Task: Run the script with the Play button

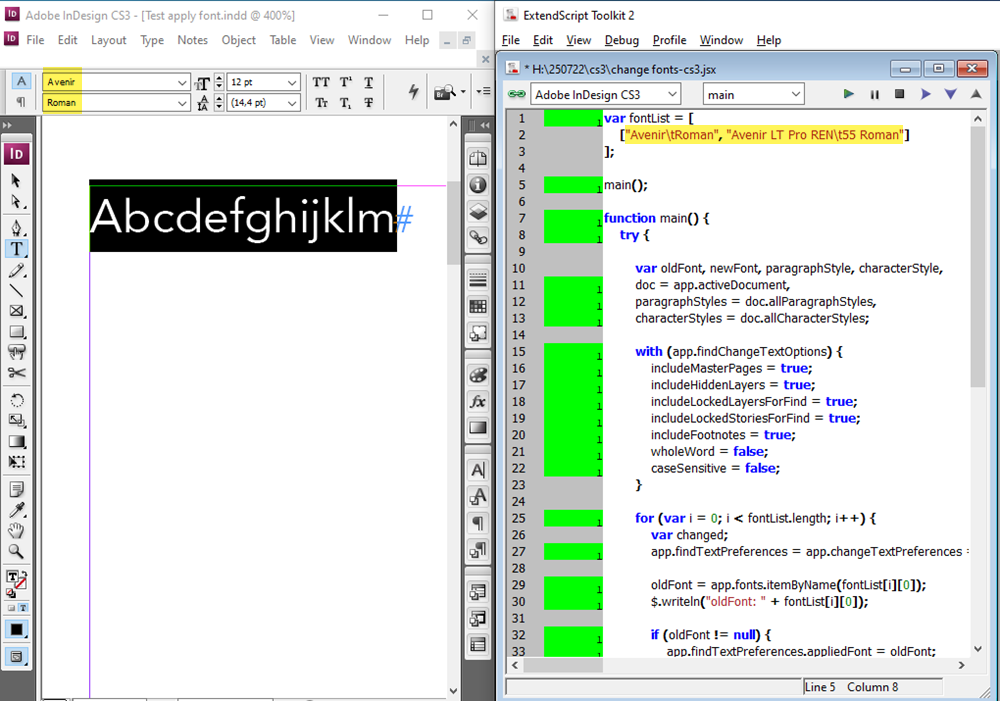Action: tap(848, 94)
